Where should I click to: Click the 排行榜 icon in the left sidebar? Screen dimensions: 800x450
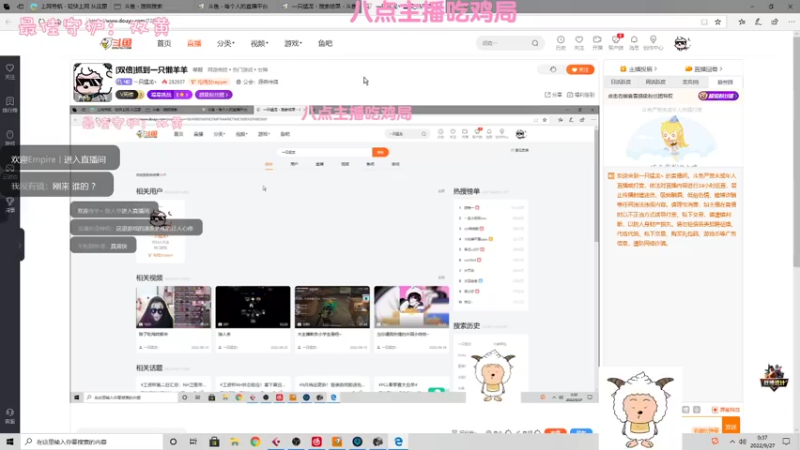tap(10, 105)
